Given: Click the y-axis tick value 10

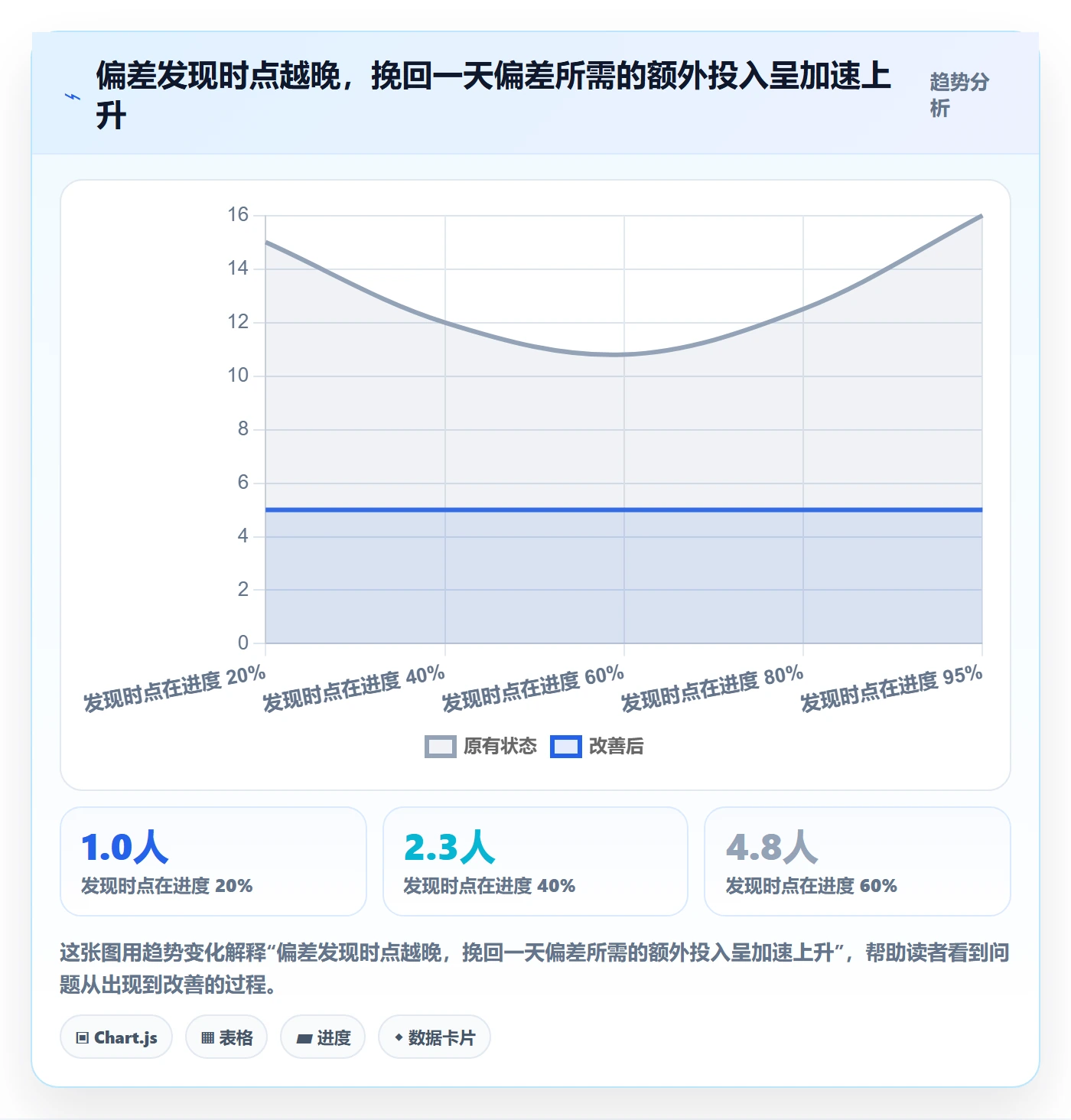Looking at the screenshot, I should [238, 376].
